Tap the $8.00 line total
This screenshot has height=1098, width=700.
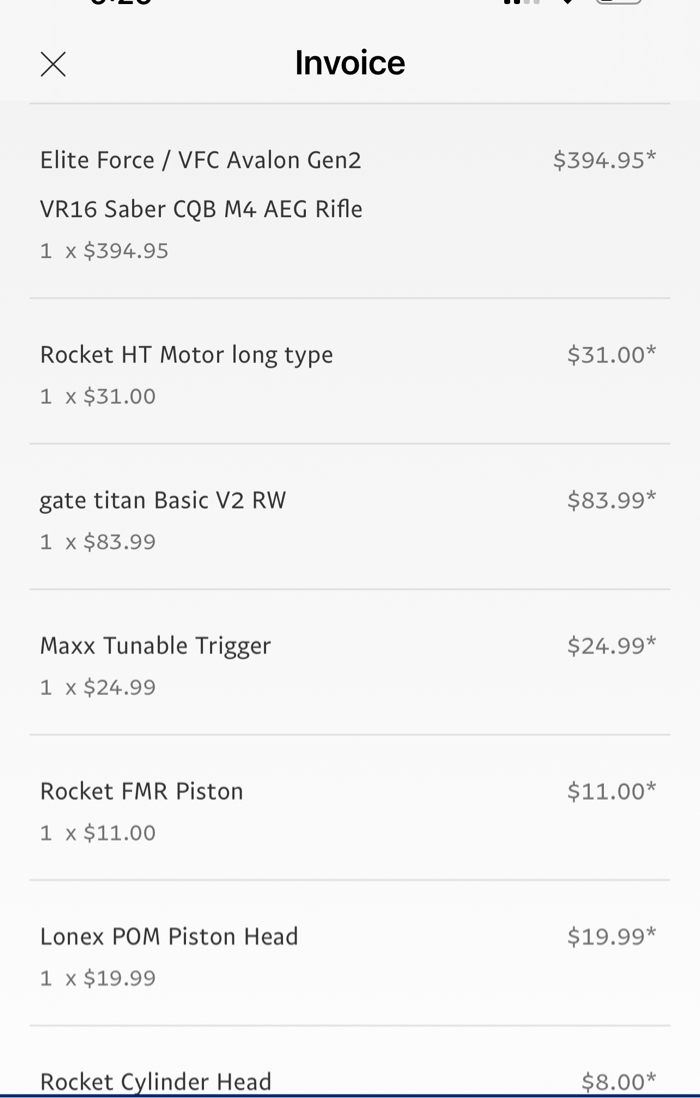pos(618,1081)
